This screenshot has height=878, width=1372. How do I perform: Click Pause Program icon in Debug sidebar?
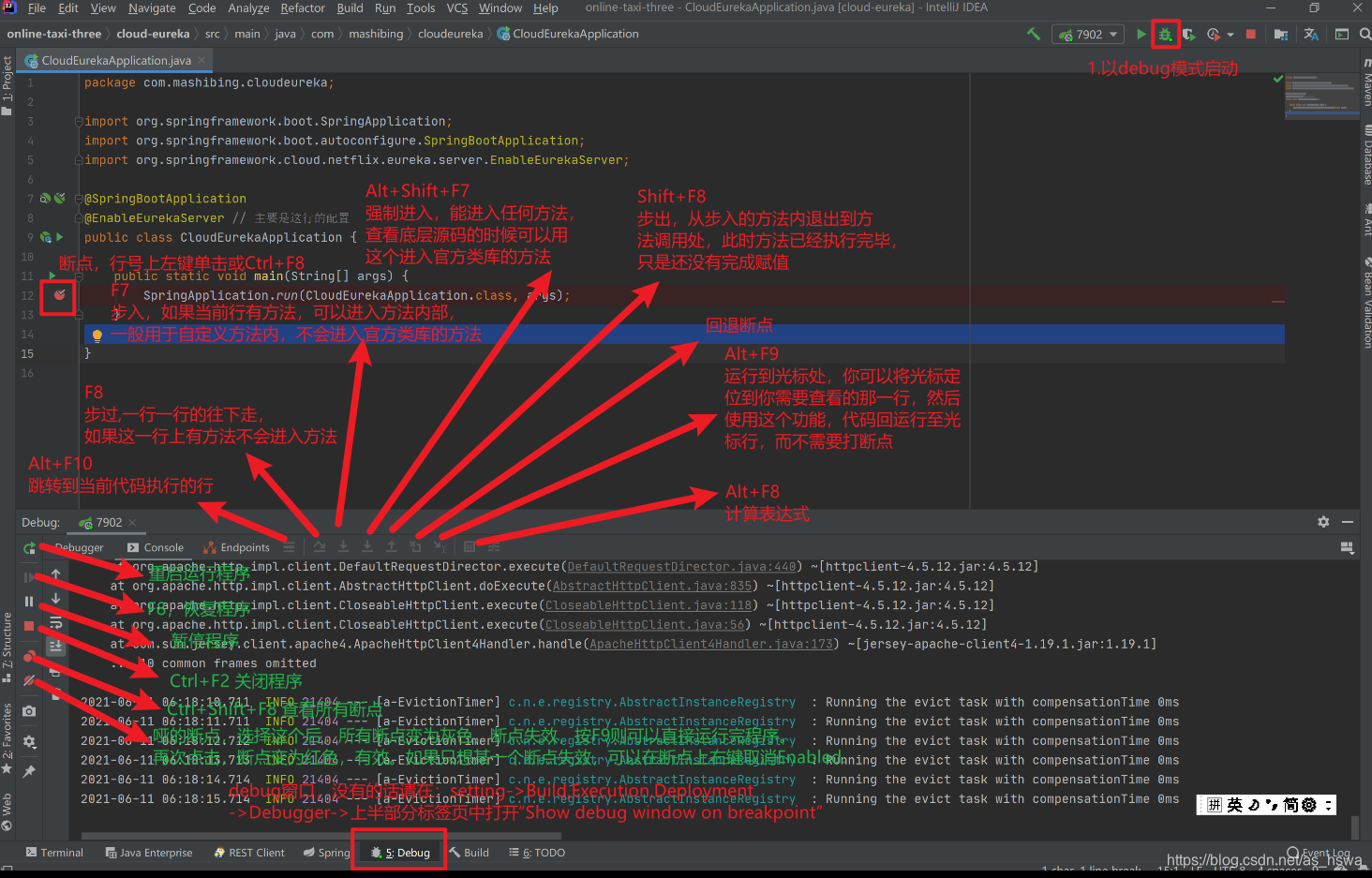[x=29, y=602]
